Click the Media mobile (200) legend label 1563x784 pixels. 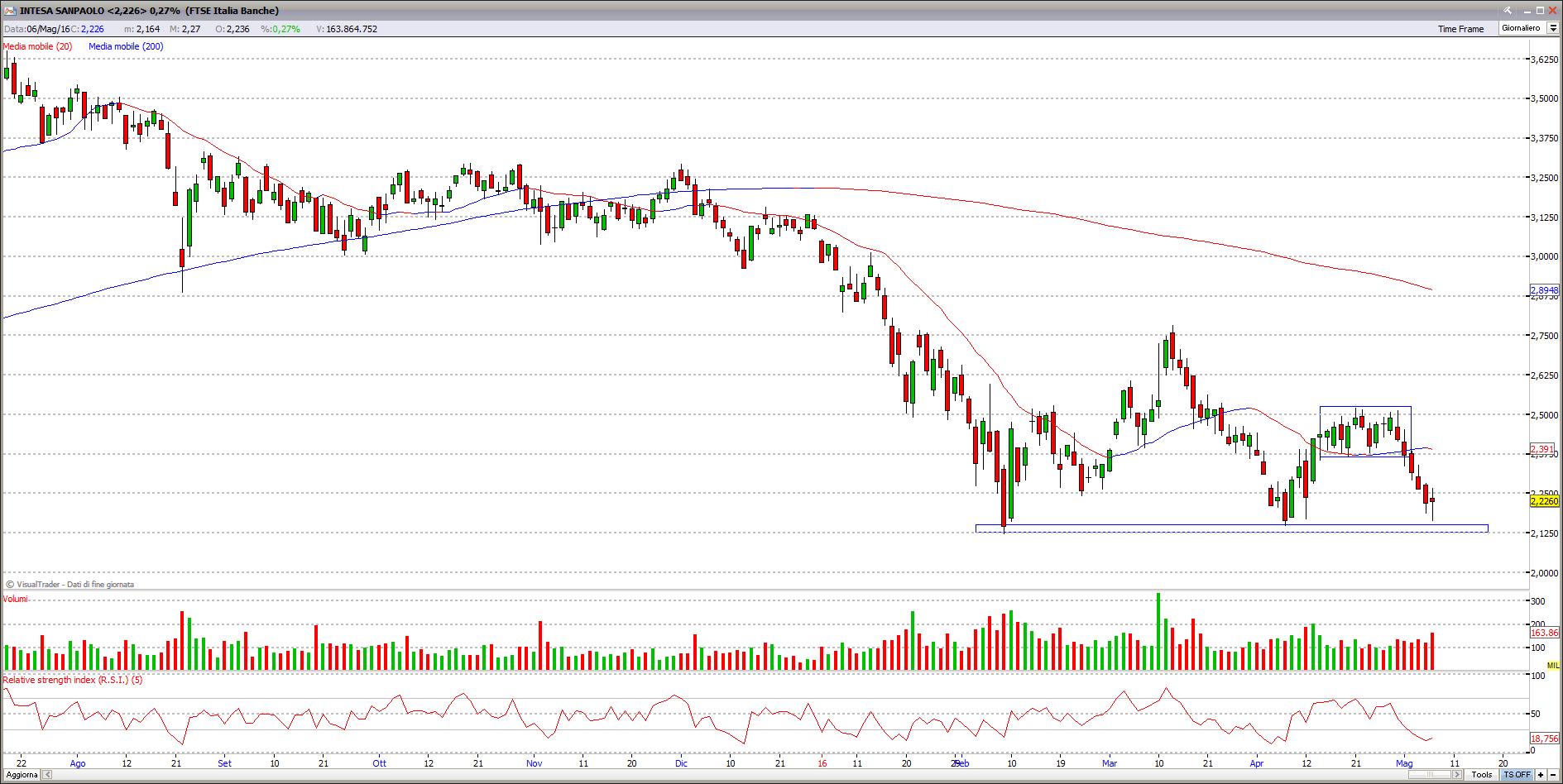[x=126, y=46]
